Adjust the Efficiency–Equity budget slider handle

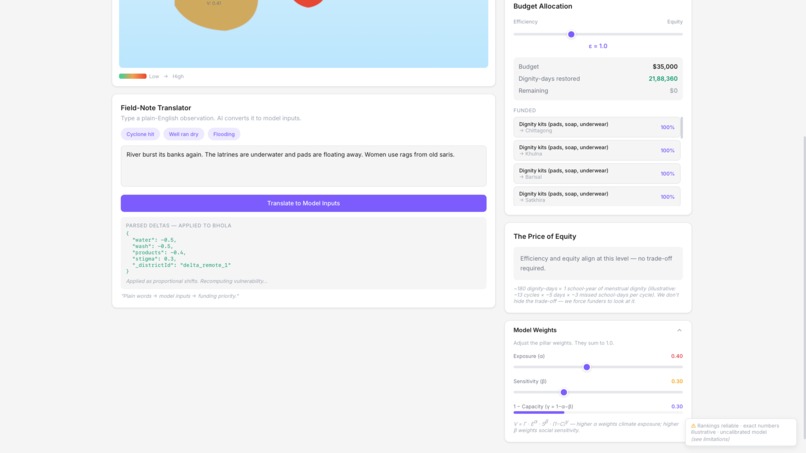571,34
